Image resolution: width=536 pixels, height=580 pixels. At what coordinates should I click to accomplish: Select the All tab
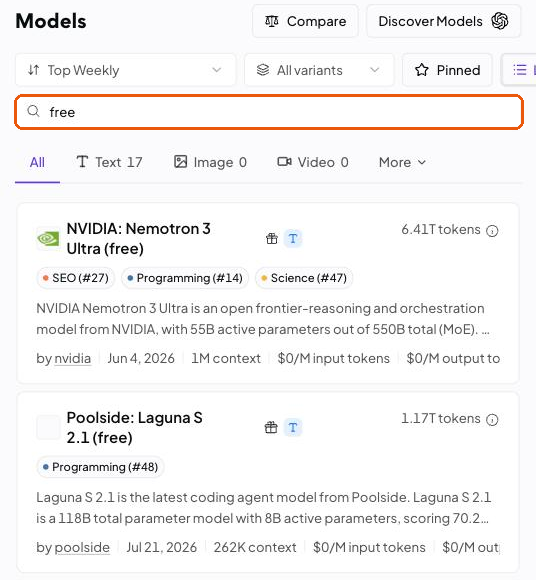37,162
